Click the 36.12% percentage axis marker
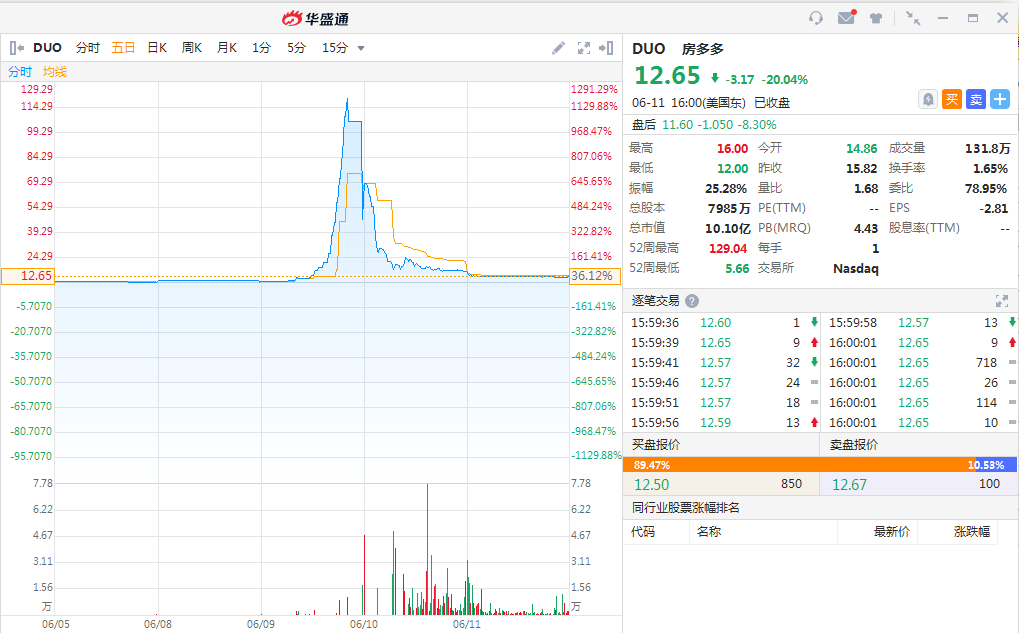Screen dimensions: 1019x633 (595, 276)
